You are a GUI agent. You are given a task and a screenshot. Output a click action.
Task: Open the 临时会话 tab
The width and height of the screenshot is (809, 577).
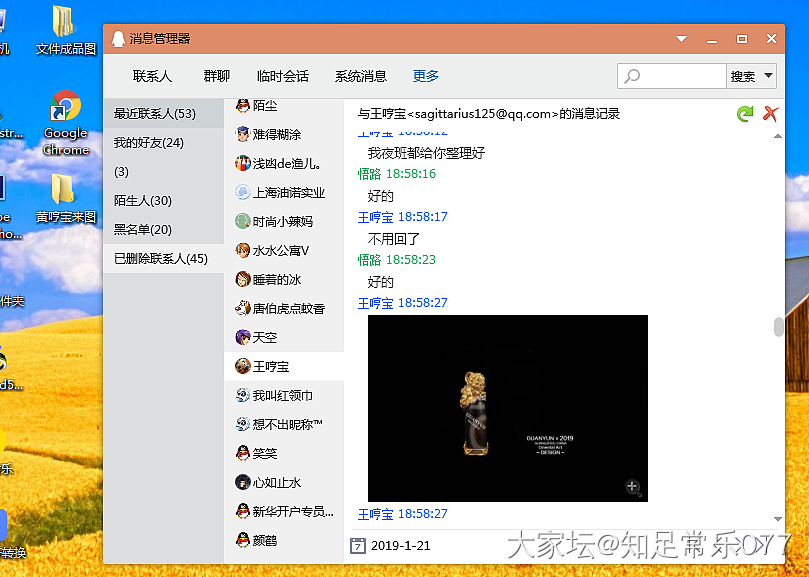tap(283, 76)
